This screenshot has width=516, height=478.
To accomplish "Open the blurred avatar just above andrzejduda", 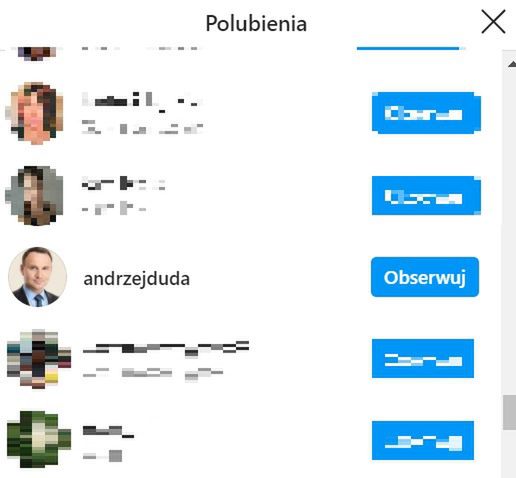I will (x=34, y=195).
